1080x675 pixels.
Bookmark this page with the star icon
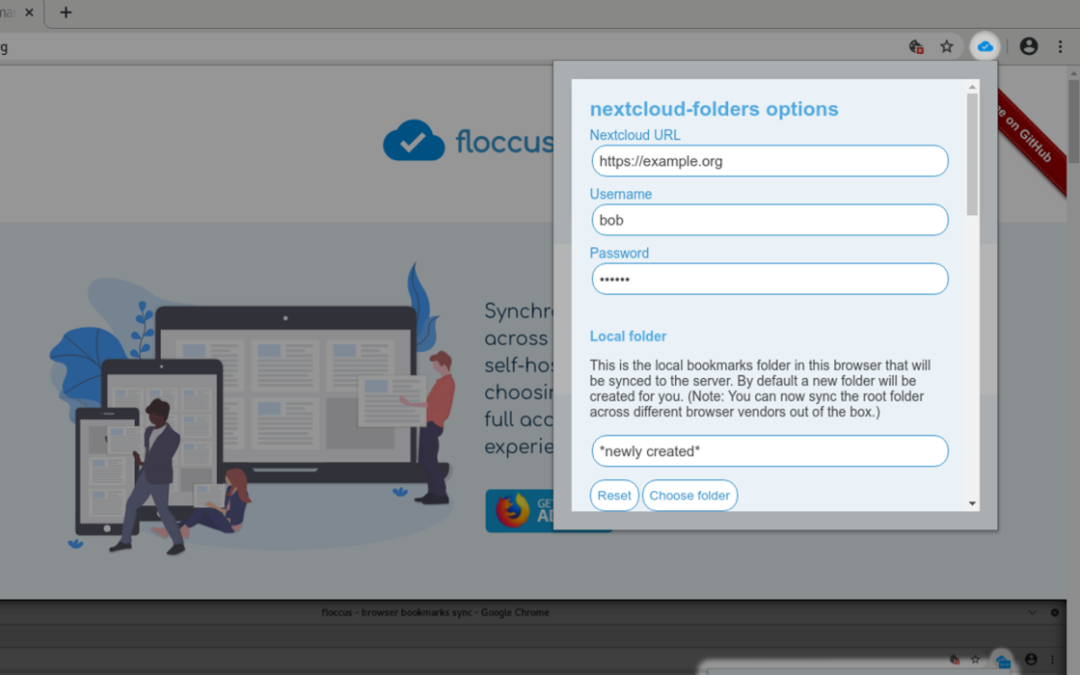[946, 47]
